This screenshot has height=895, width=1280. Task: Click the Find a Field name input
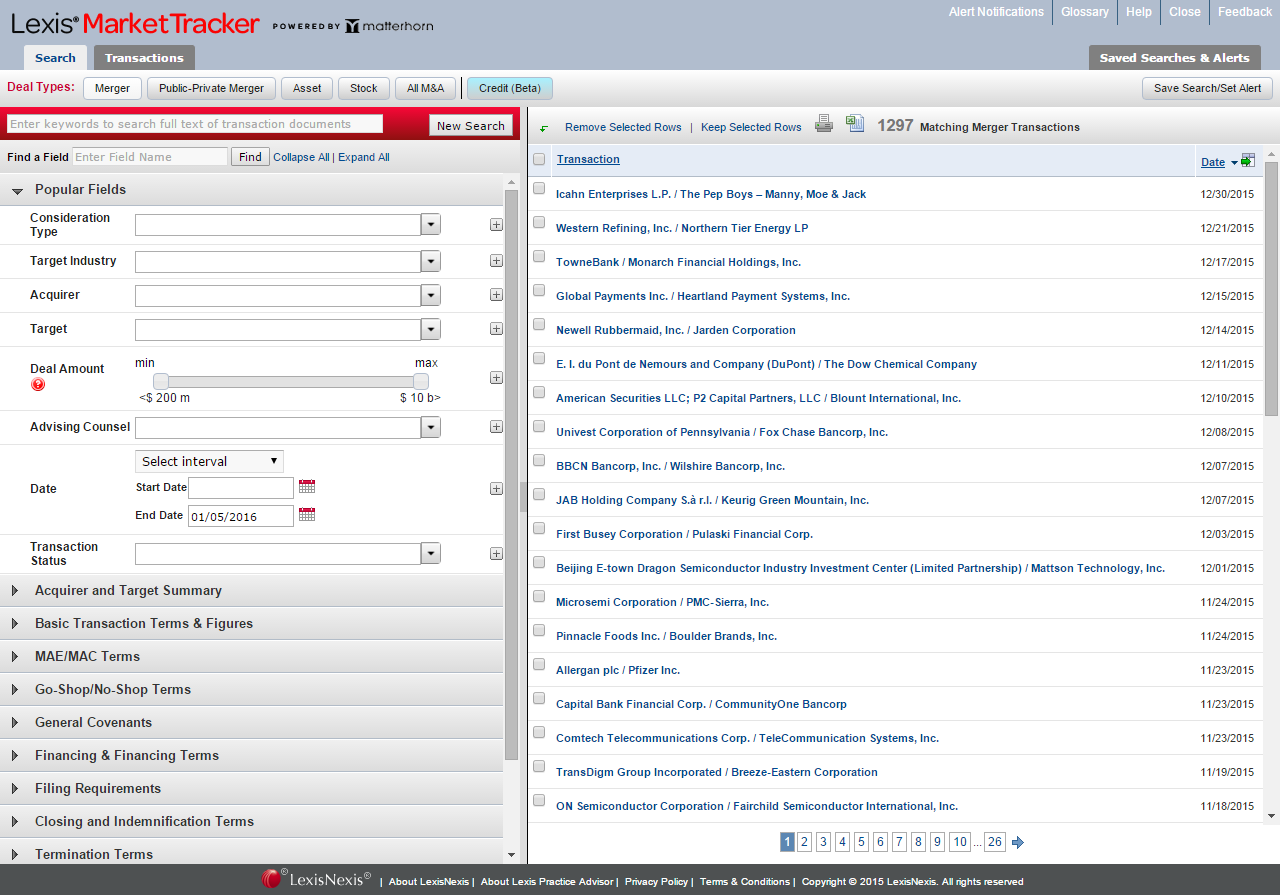(150, 157)
